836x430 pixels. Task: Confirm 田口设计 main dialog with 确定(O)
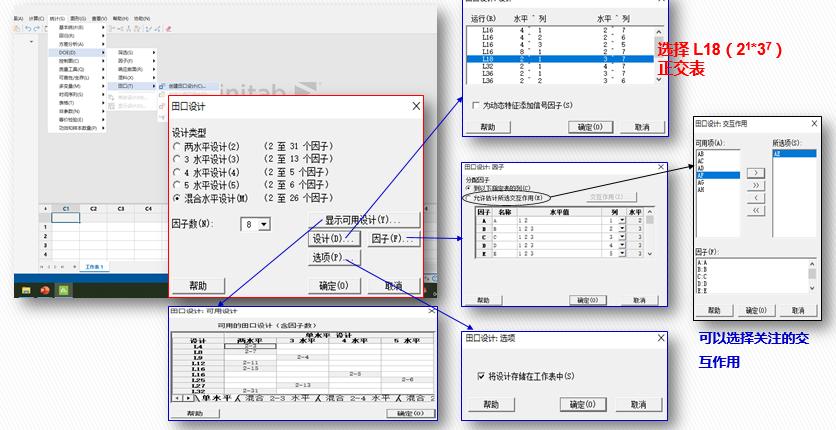pyautogui.click(x=335, y=286)
